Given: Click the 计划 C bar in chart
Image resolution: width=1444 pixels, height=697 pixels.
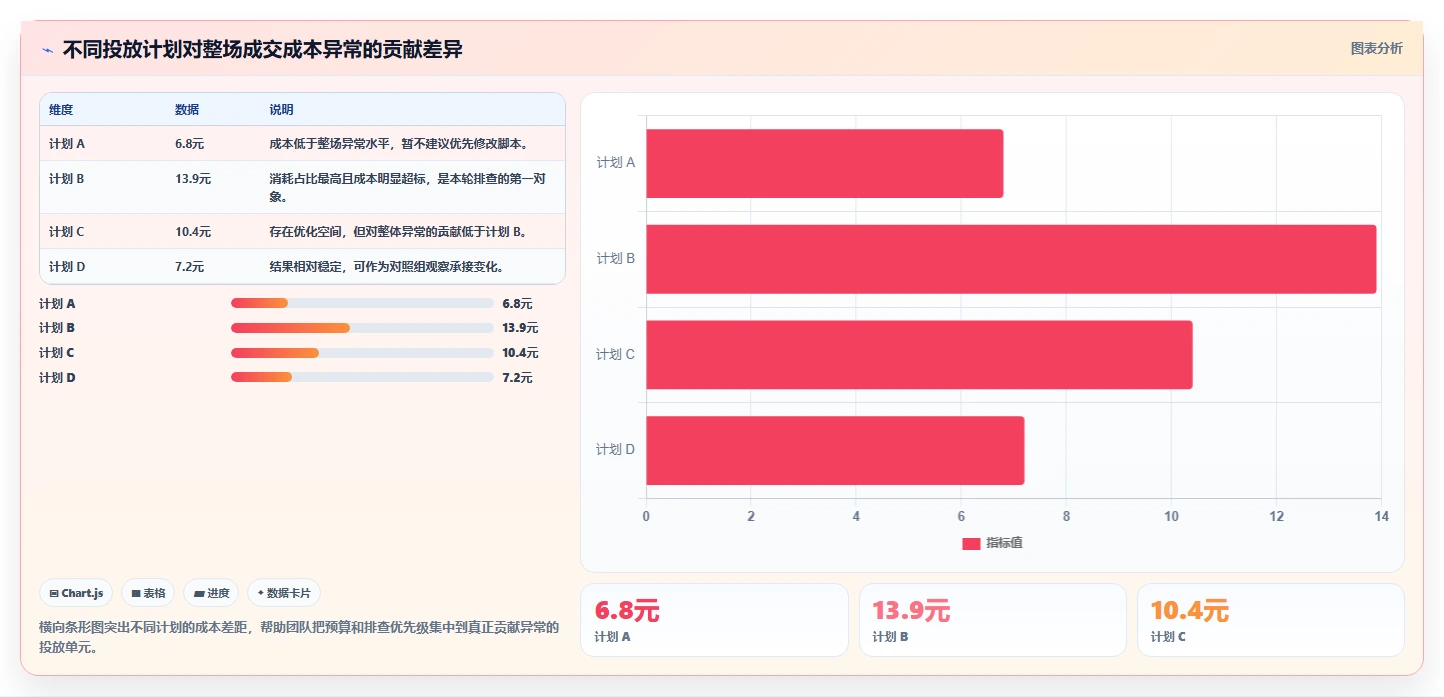Looking at the screenshot, I should [x=919, y=355].
